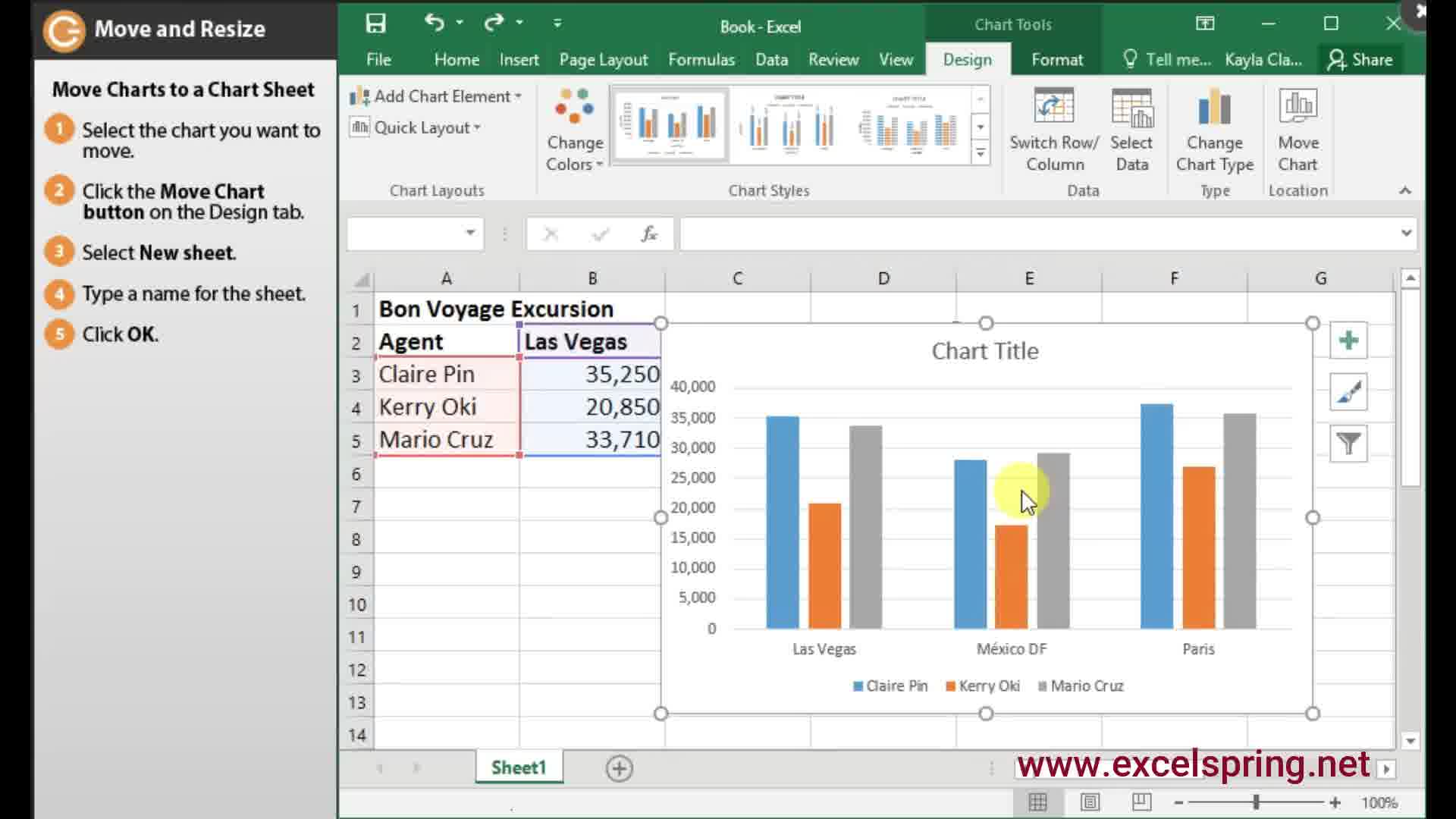Add a new sheet with plus icon
This screenshot has height=819, width=1456.
pyautogui.click(x=619, y=768)
